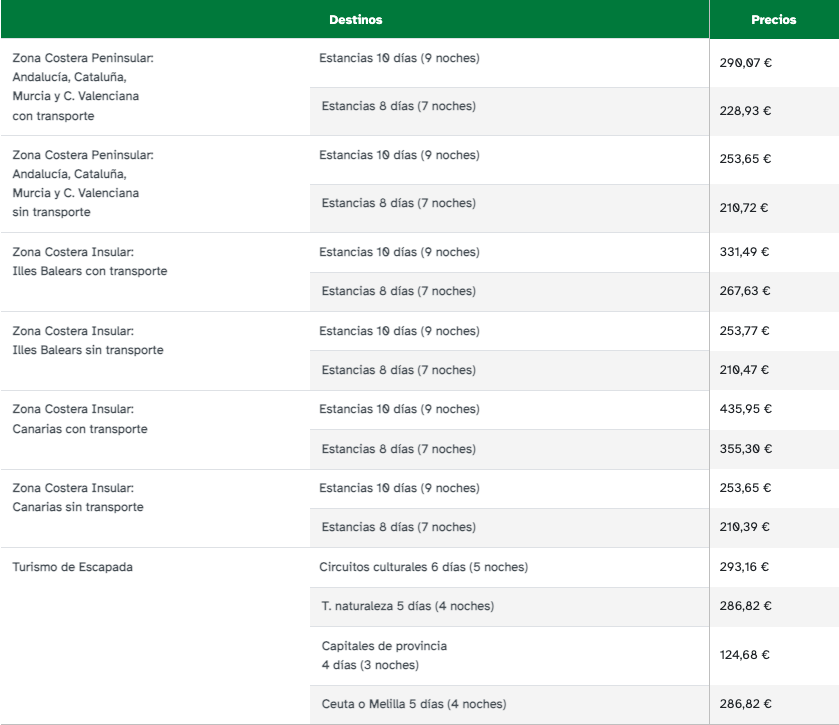Viewport: 839px width, 725px height.
Task: Click the 293,16 € price cell
Action: tap(746, 567)
